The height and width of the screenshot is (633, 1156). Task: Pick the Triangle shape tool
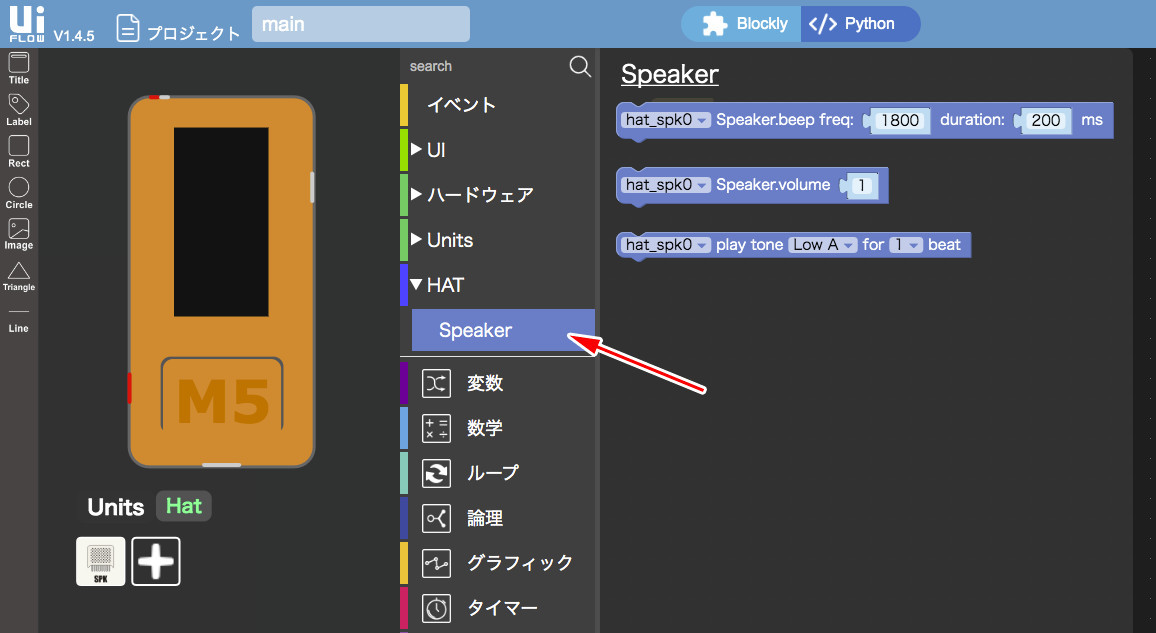18,274
